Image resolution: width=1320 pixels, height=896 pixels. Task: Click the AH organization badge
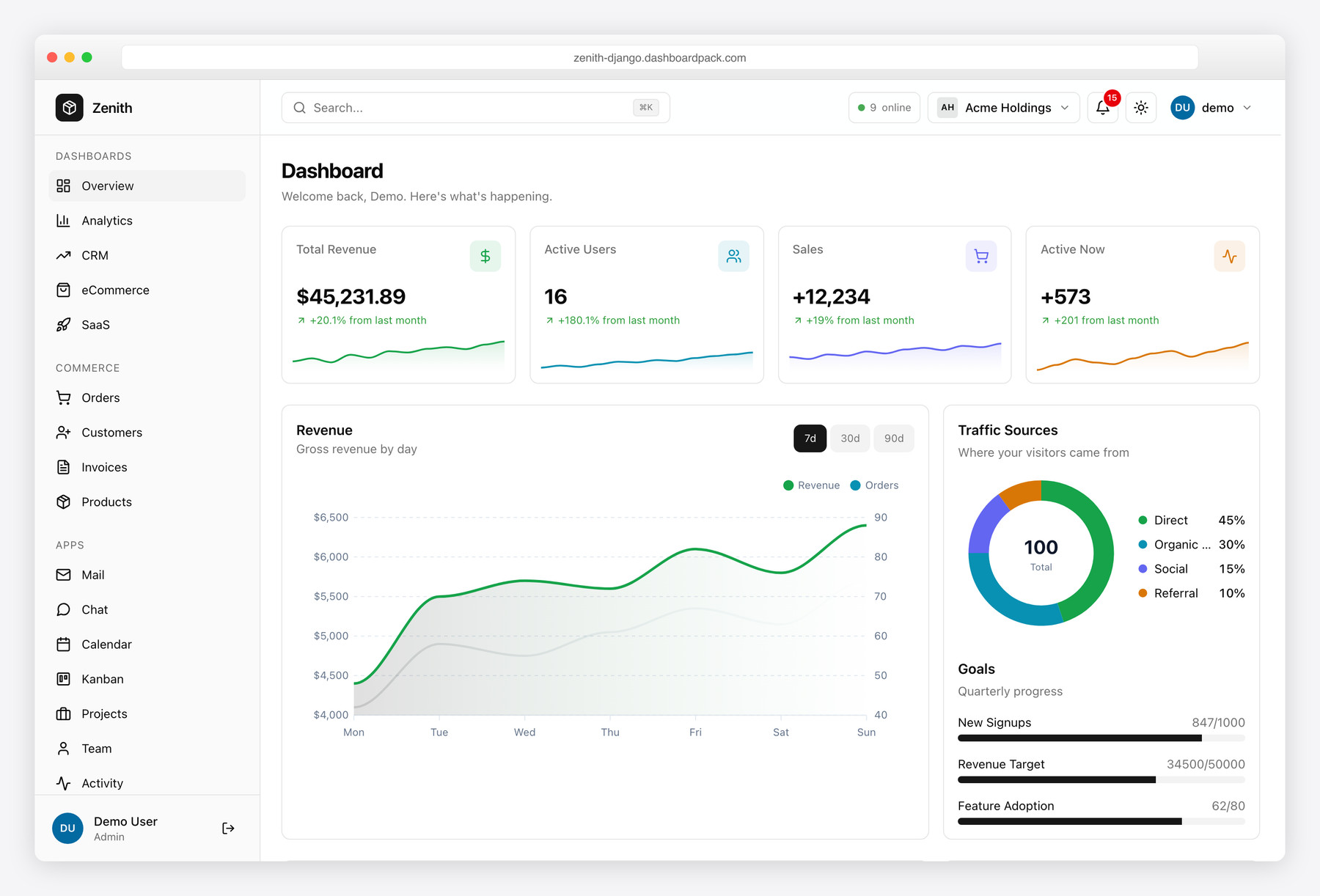coord(947,108)
